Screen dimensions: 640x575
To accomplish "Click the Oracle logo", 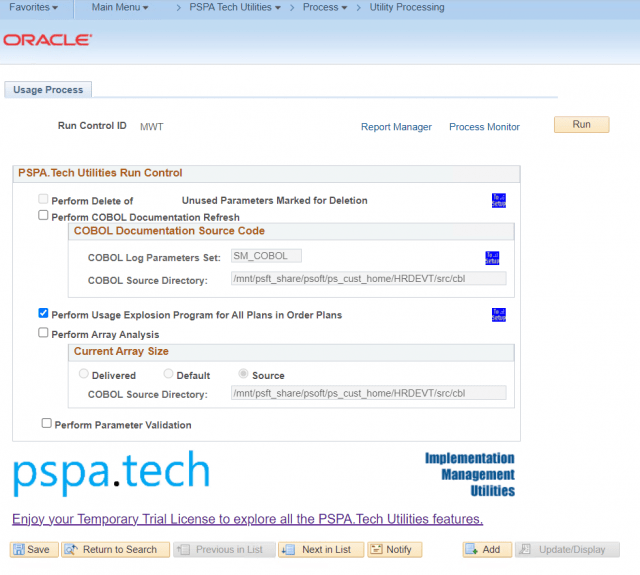I will pos(48,40).
